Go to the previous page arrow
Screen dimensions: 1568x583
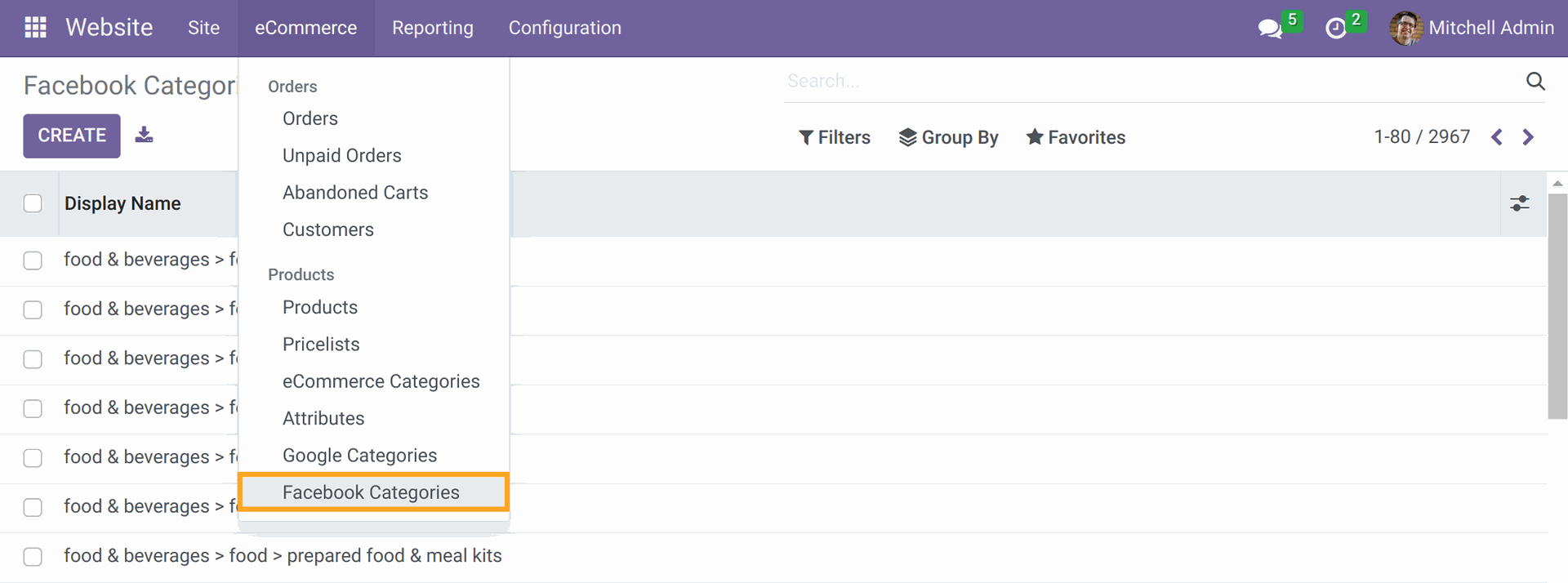tap(1497, 137)
